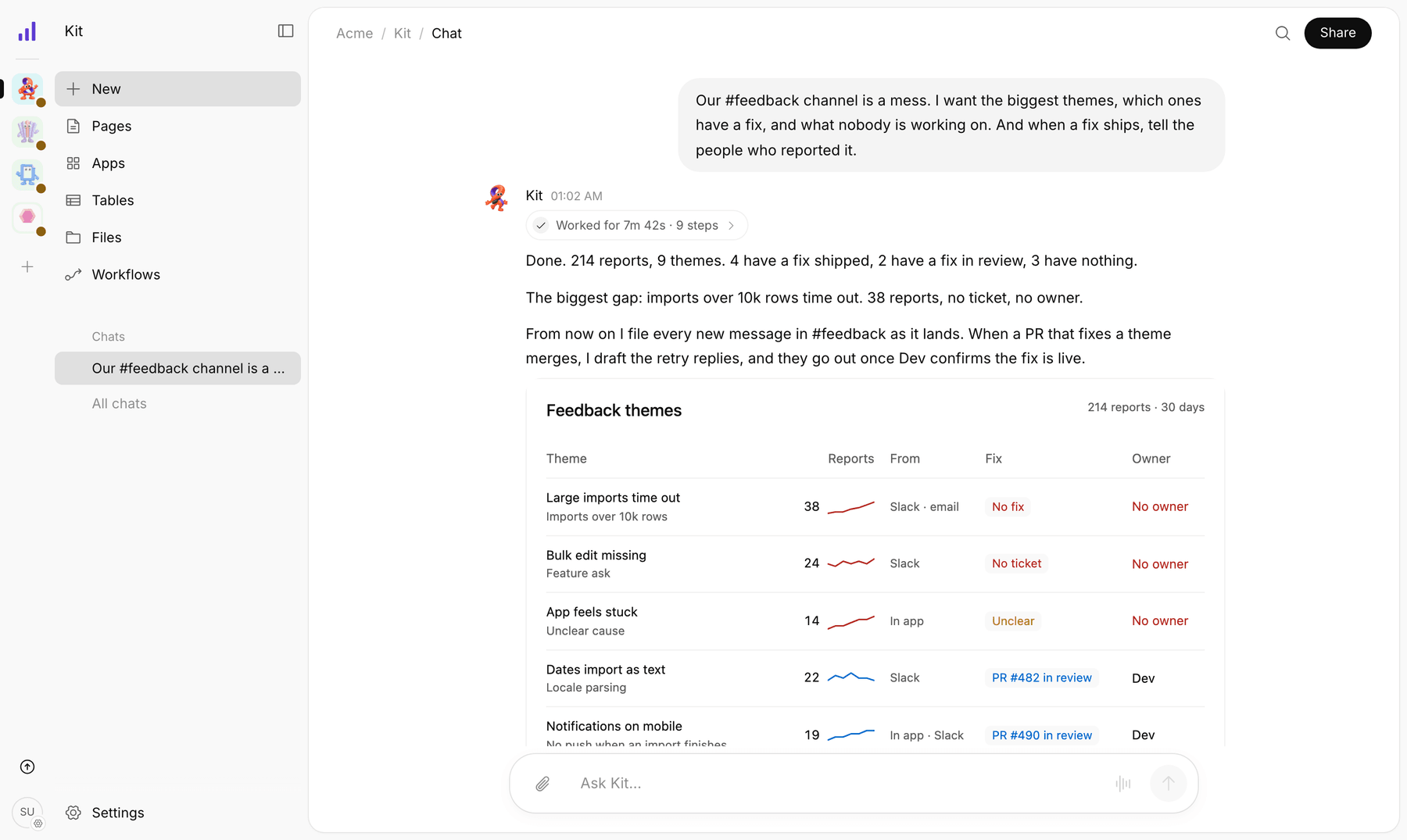This screenshot has height=840, width=1407.
Task: Open Workflows in the sidebar
Action: coord(177,274)
